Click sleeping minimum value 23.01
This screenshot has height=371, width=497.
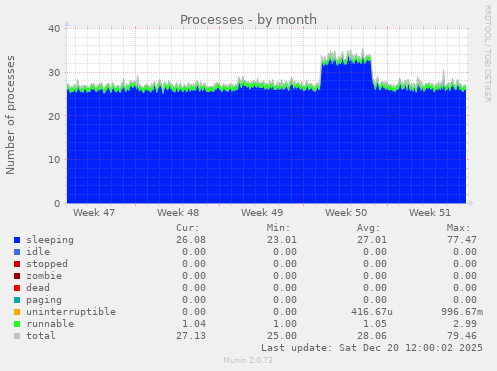click(282, 240)
